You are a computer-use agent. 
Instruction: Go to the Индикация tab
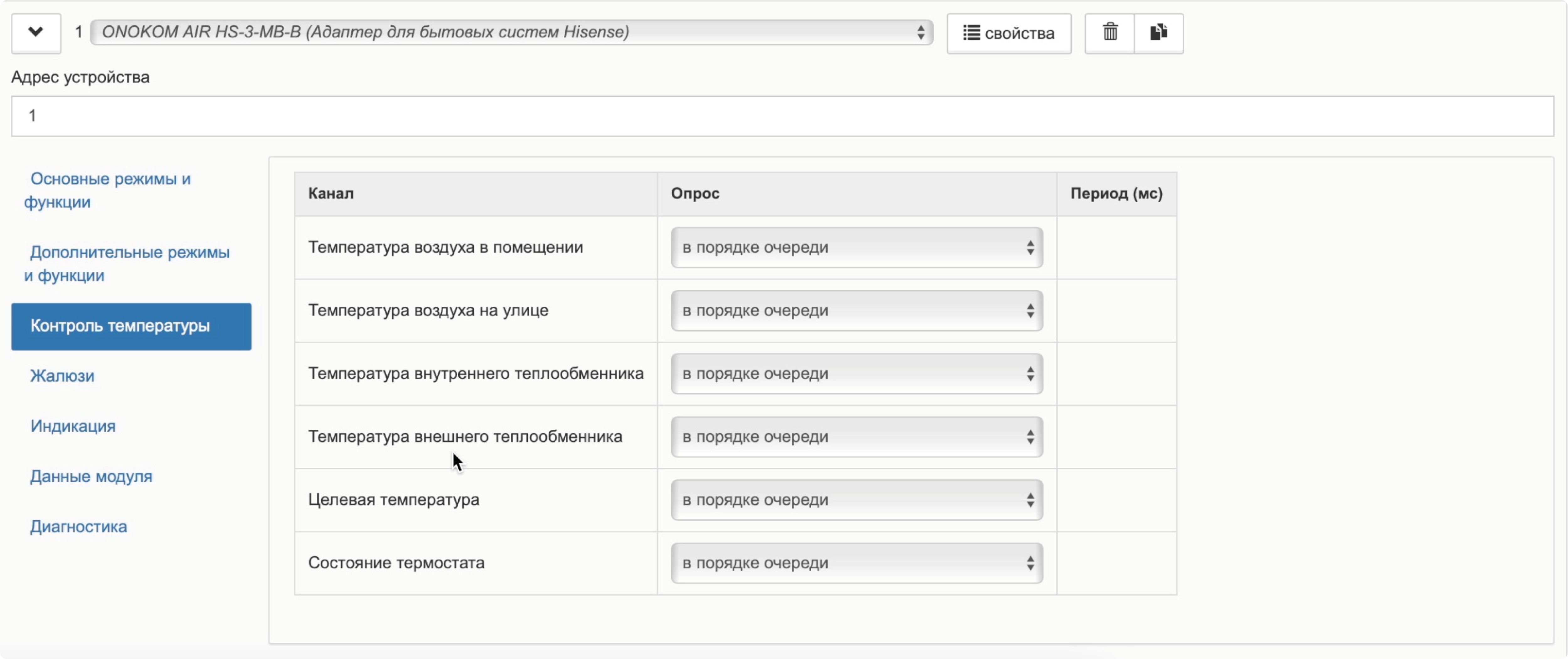click(73, 426)
